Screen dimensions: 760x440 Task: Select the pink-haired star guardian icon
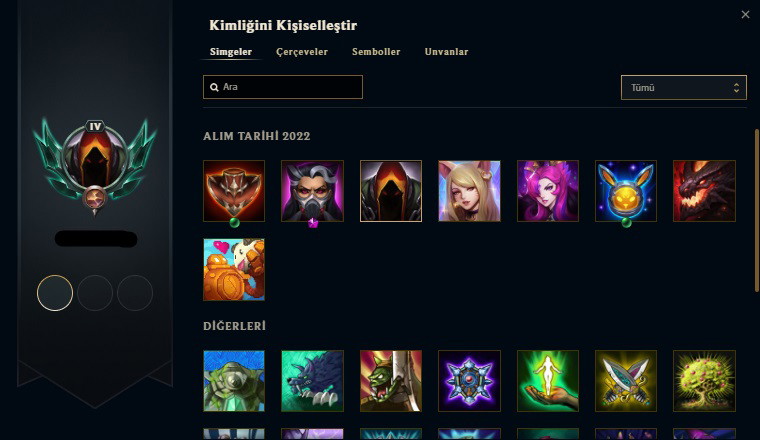tap(548, 191)
